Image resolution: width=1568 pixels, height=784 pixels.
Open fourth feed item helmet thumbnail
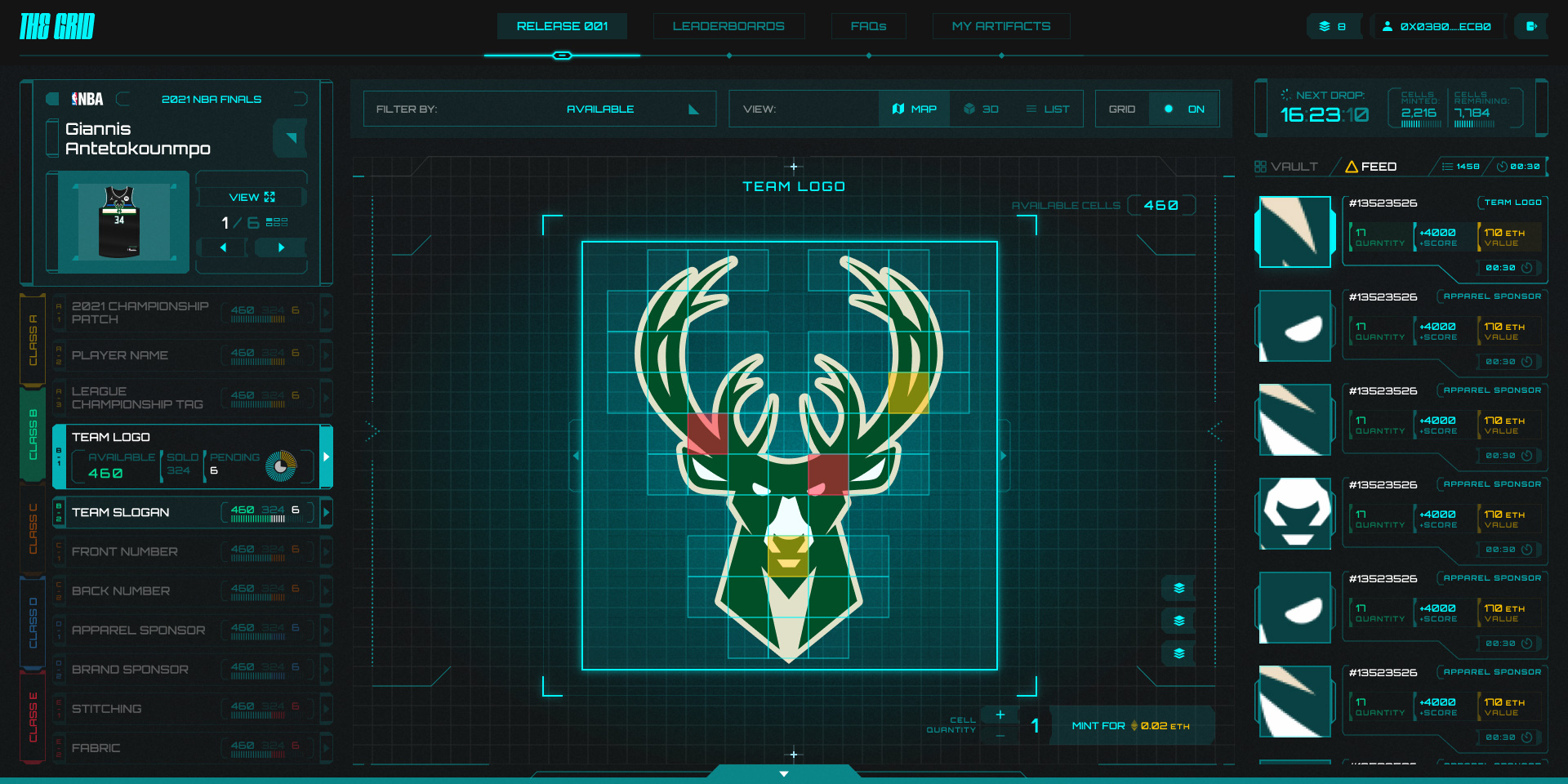[x=1295, y=514]
